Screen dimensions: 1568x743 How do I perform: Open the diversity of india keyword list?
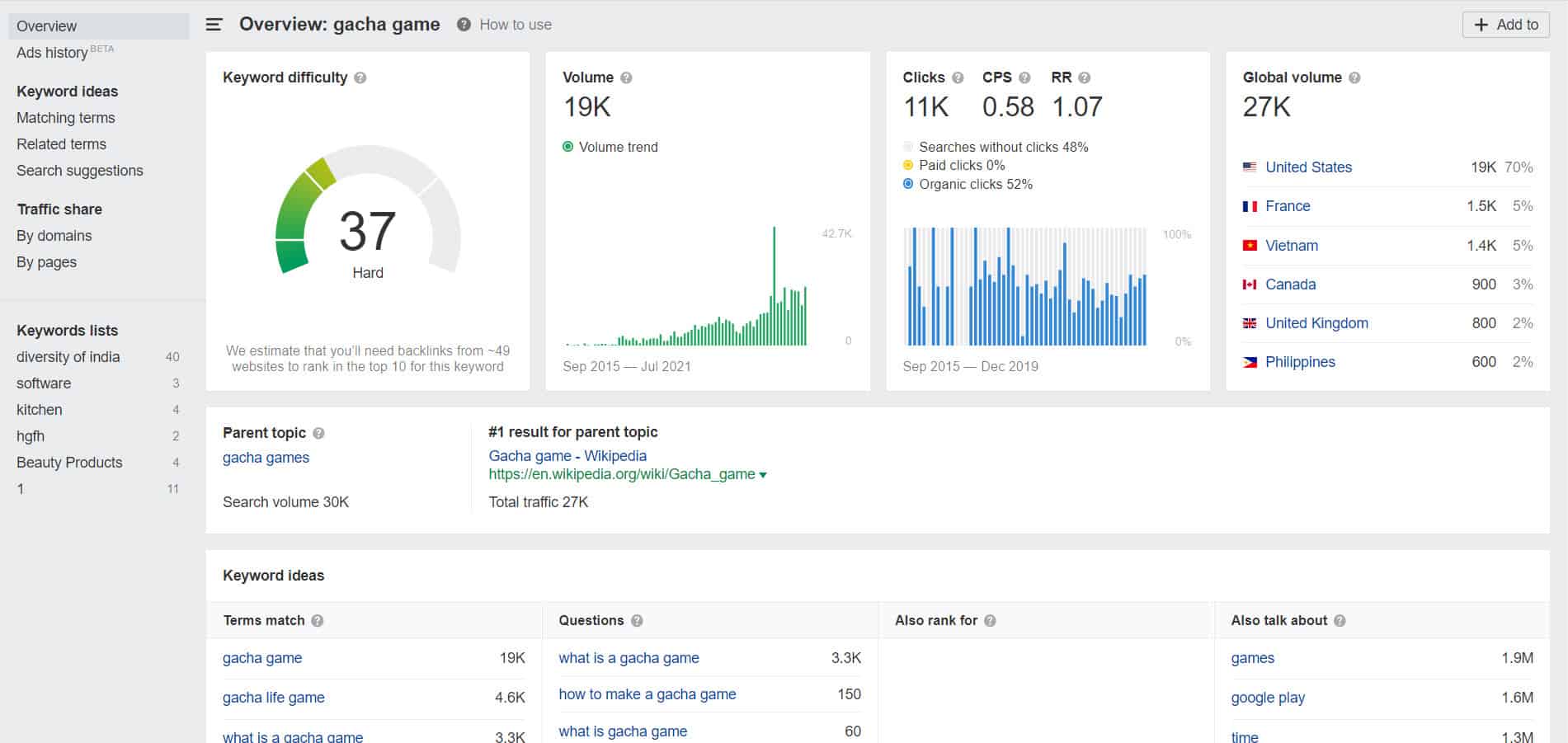tap(68, 357)
